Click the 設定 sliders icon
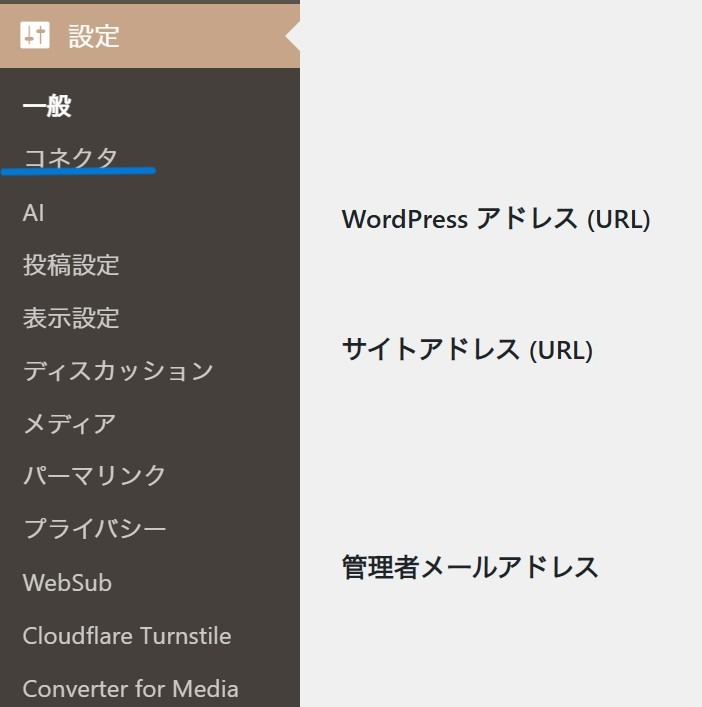The height and width of the screenshot is (707, 702). tap(35, 35)
